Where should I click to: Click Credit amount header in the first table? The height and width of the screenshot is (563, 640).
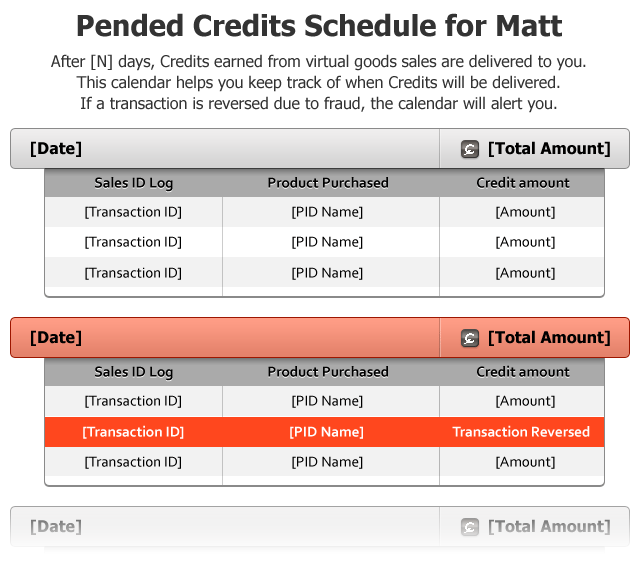[523, 183]
